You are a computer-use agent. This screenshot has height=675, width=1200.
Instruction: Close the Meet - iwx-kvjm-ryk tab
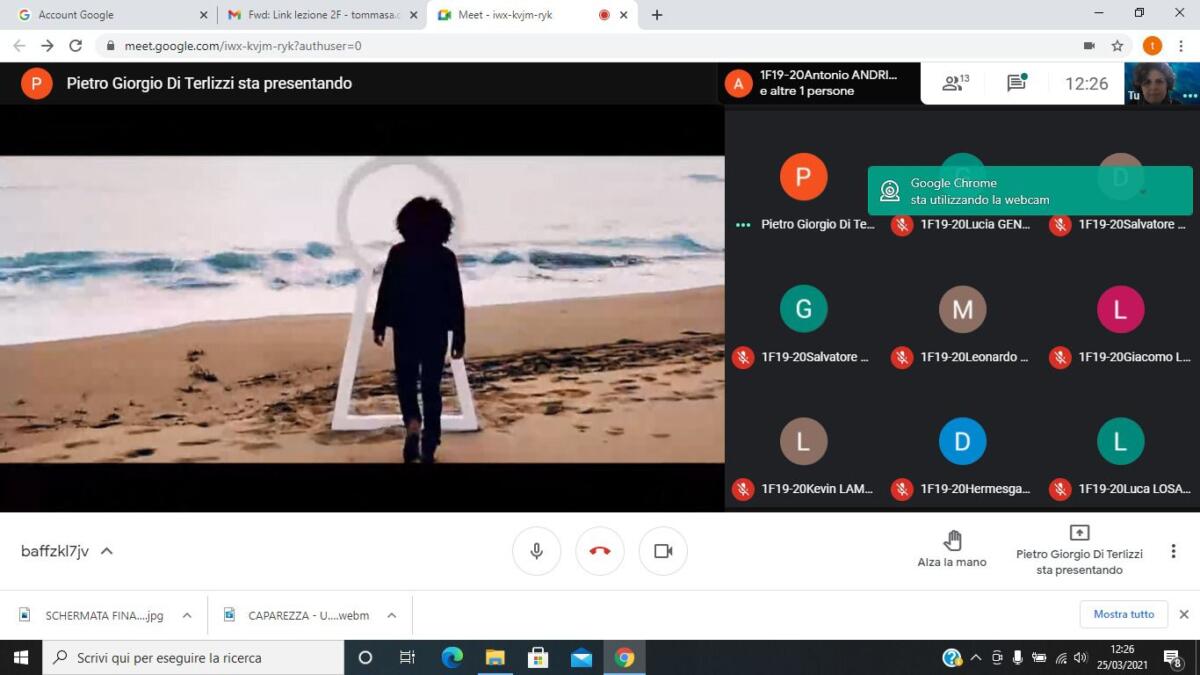pyautogui.click(x=624, y=15)
